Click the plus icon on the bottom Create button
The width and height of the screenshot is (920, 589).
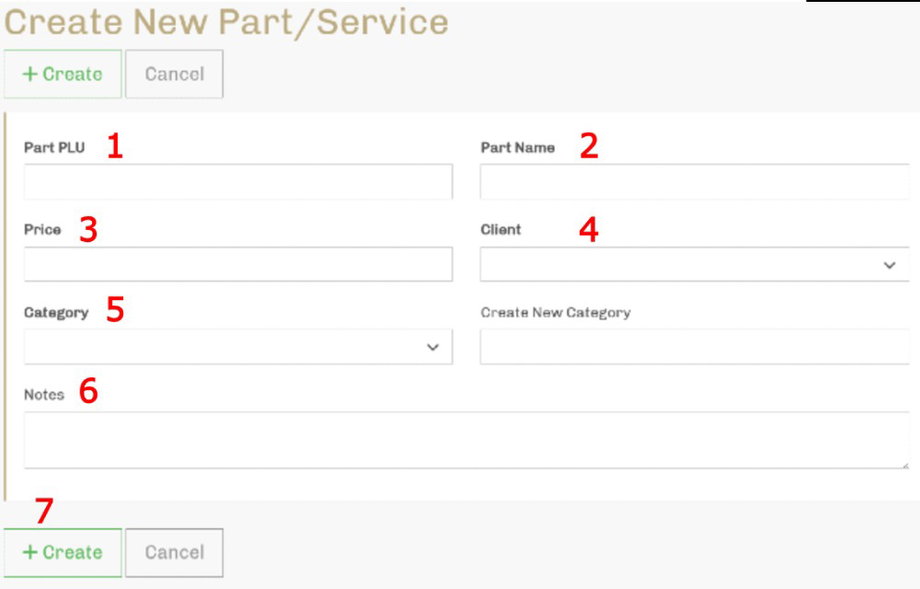(x=30, y=553)
